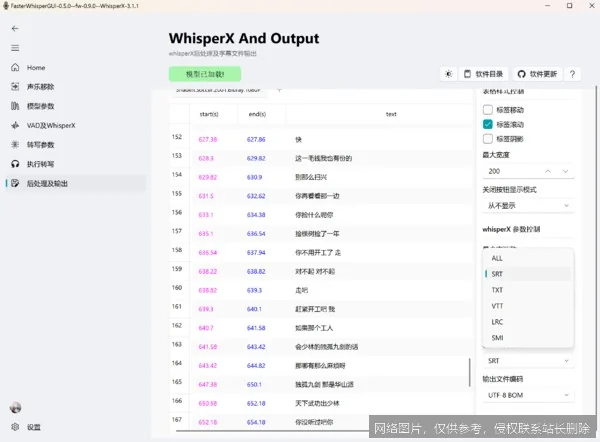Enable the 标签阴影 checkbox
600x442 pixels.
pyautogui.click(x=488, y=139)
